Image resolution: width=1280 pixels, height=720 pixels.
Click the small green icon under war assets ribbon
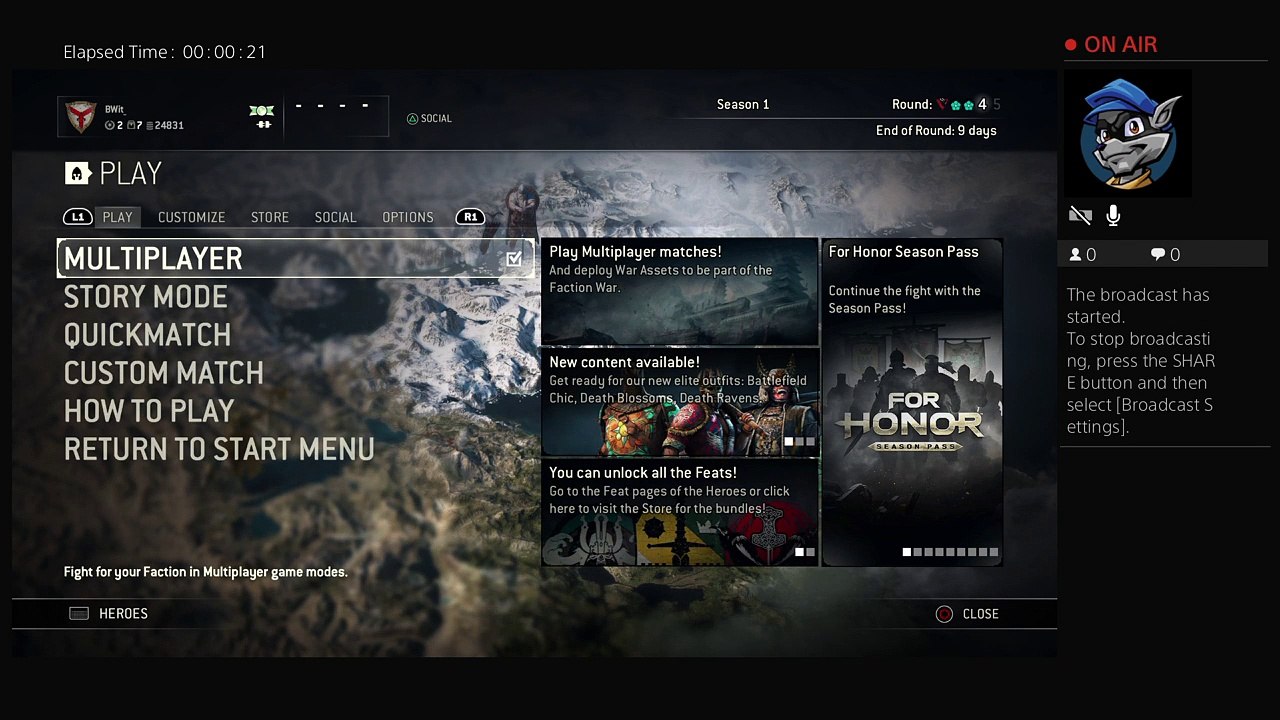click(x=264, y=124)
